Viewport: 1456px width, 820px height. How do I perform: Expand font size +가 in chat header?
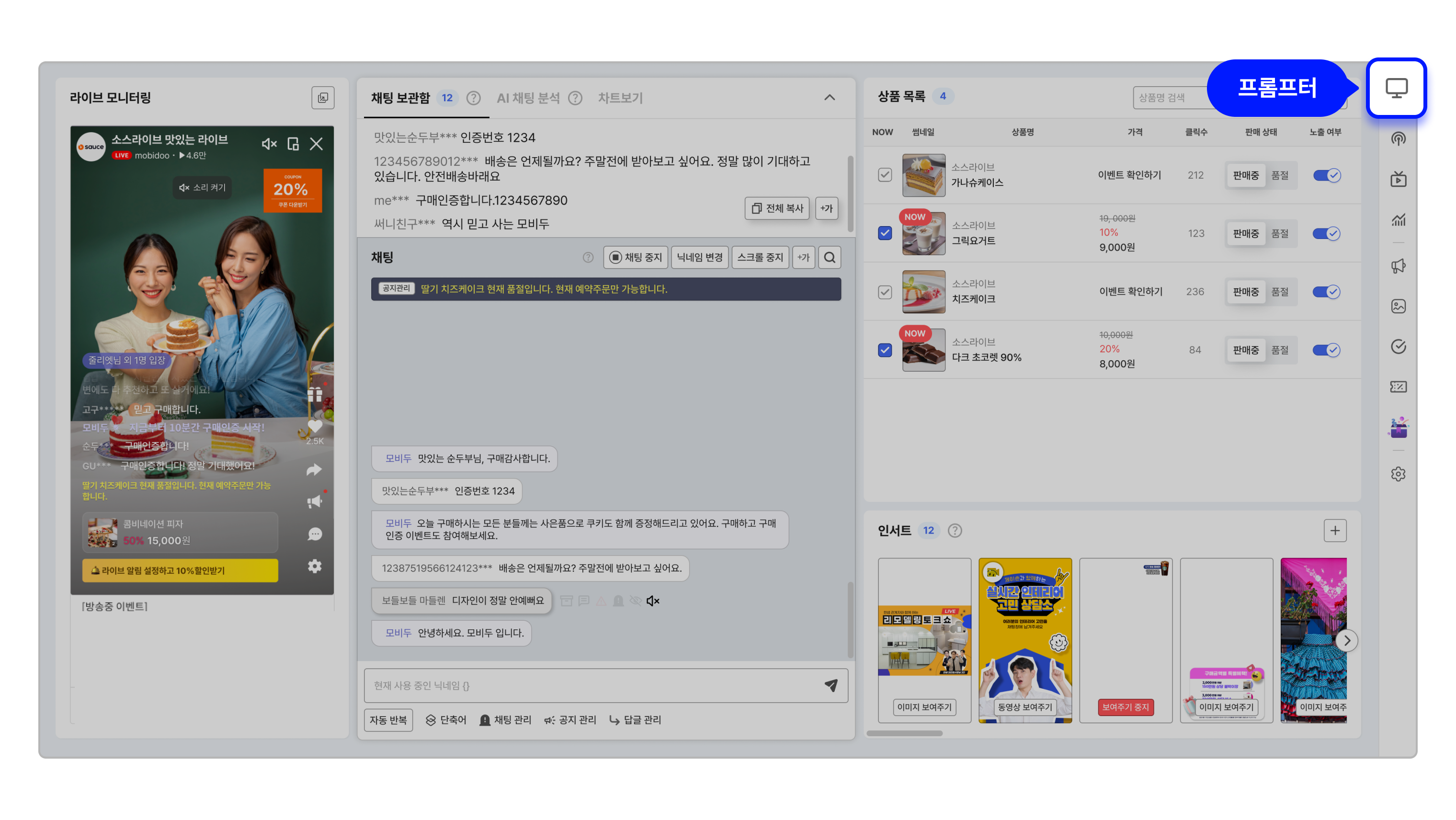pyautogui.click(x=803, y=258)
